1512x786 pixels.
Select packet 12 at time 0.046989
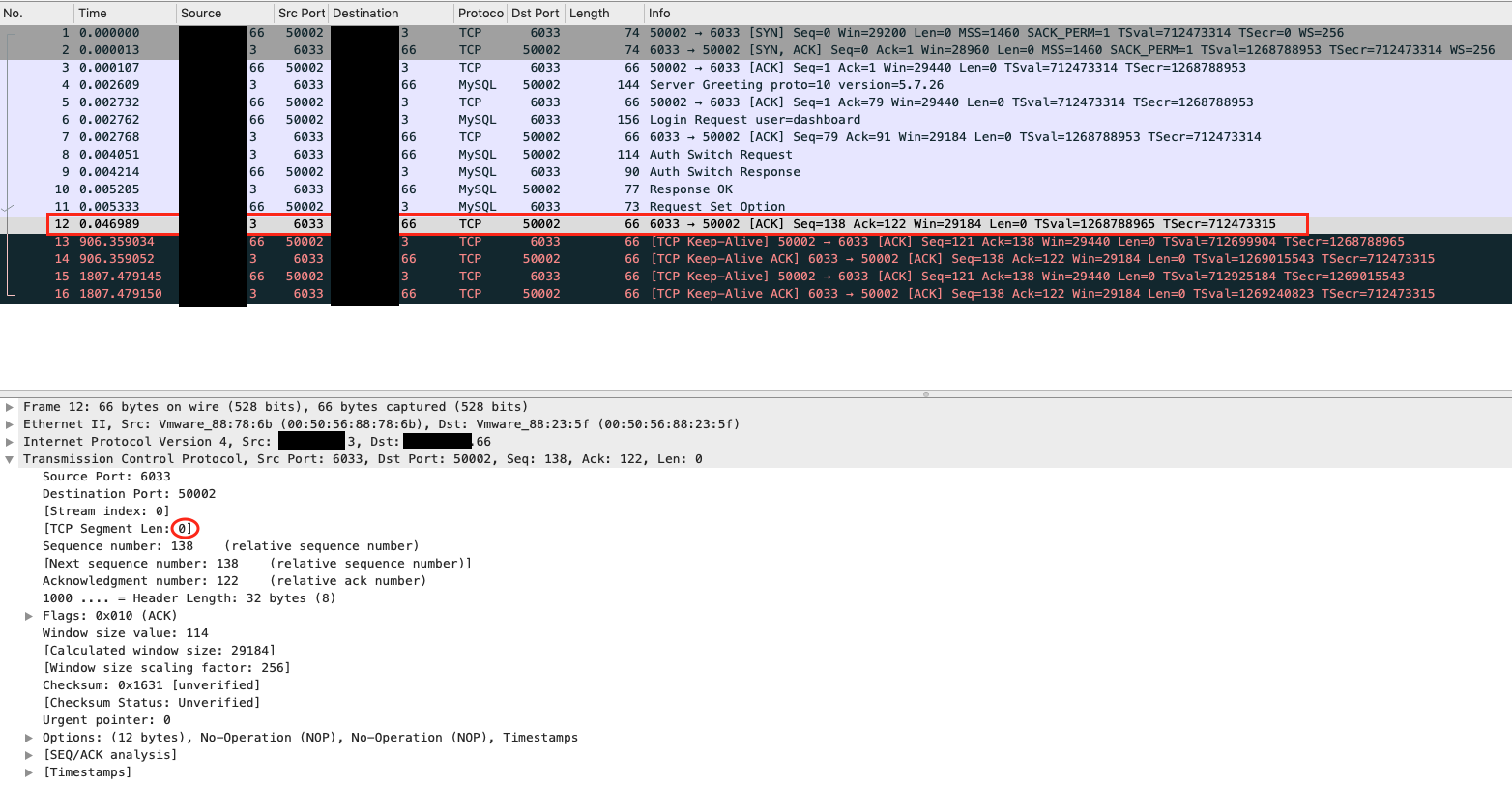tap(756, 224)
